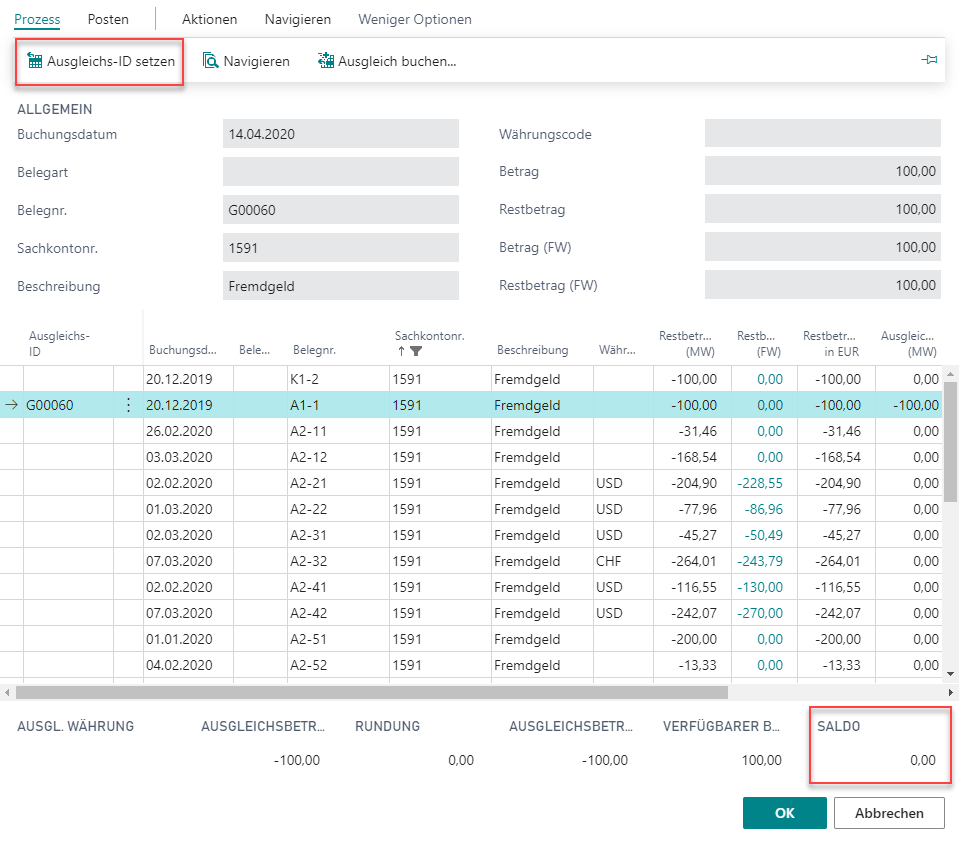Click the Belegnr. column header

pos(314,350)
